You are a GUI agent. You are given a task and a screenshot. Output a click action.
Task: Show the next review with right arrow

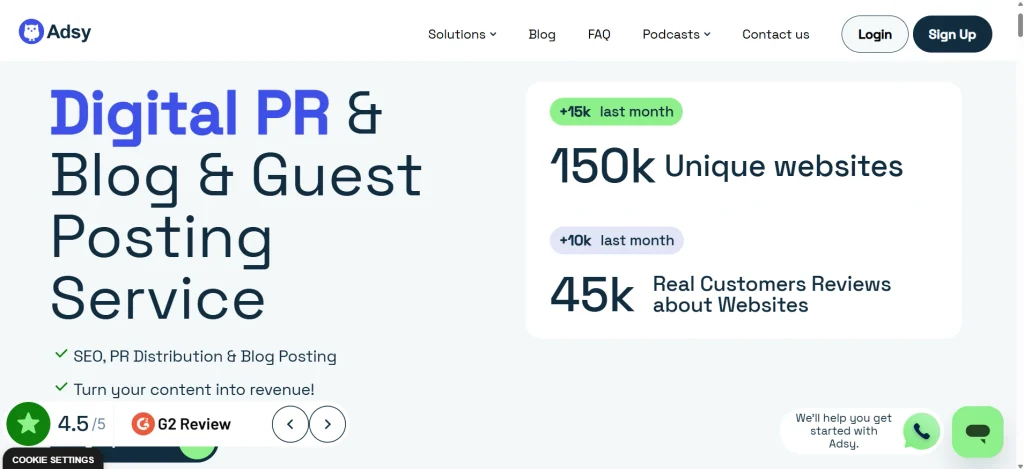[327, 424]
